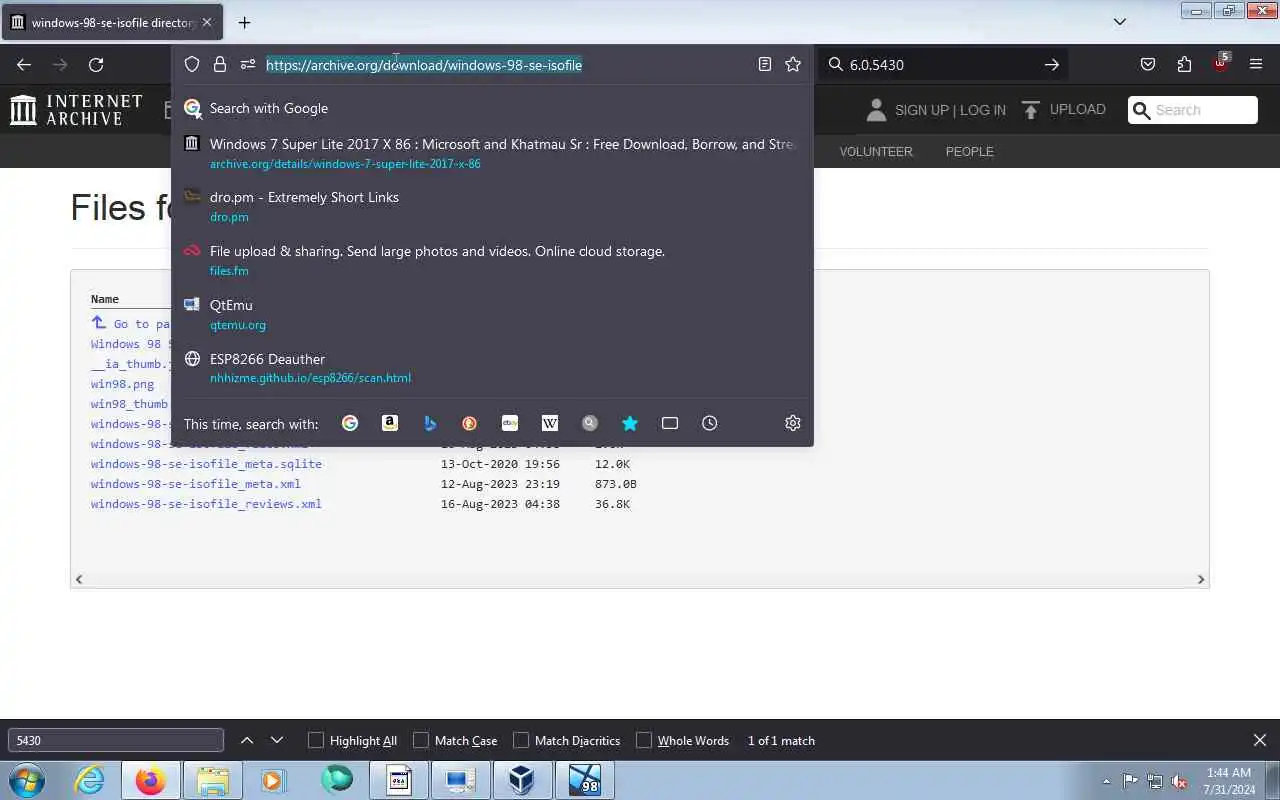Click the find bar field with 5430

click(116, 741)
